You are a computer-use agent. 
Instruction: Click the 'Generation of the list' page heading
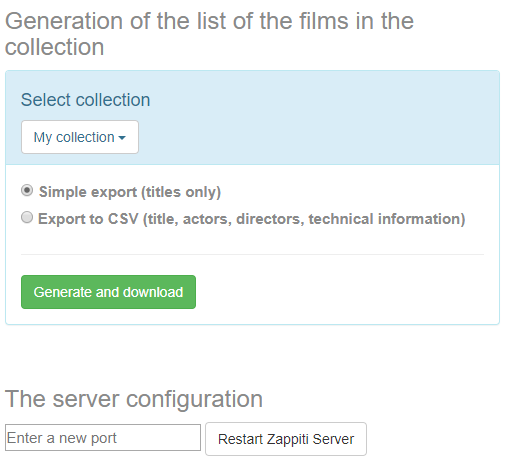click(209, 34)
